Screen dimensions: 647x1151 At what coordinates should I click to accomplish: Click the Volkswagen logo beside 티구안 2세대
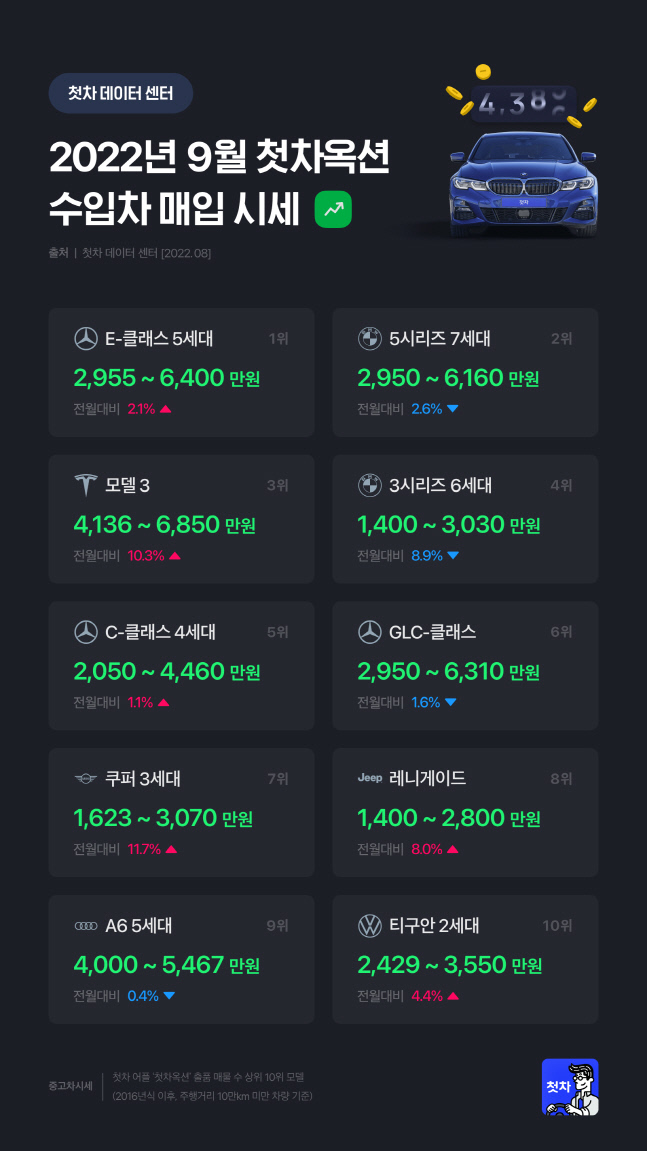point(370,926)
